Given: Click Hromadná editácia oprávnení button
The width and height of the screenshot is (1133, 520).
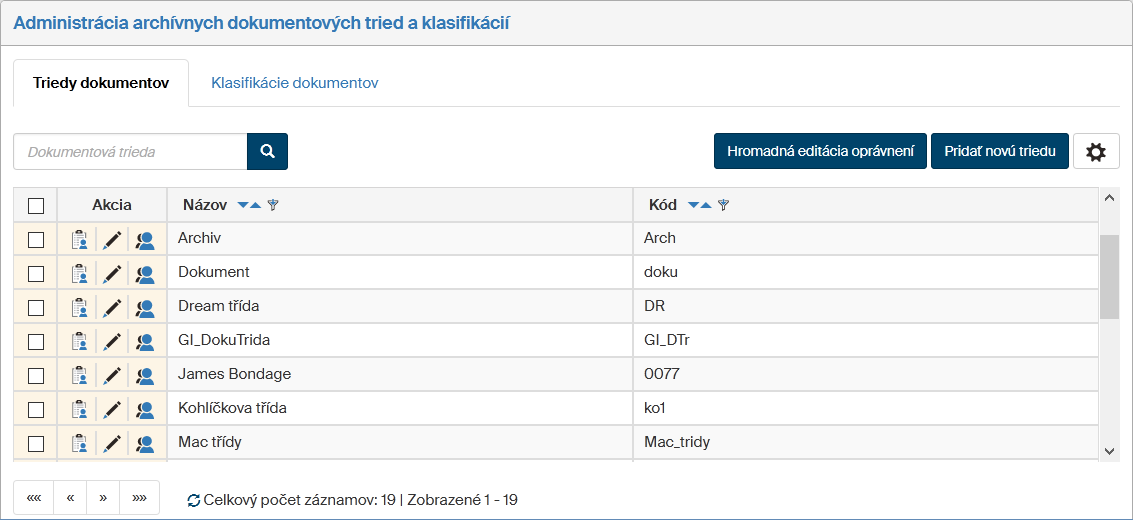Looking at the screenshot, I should coord(820,152).
